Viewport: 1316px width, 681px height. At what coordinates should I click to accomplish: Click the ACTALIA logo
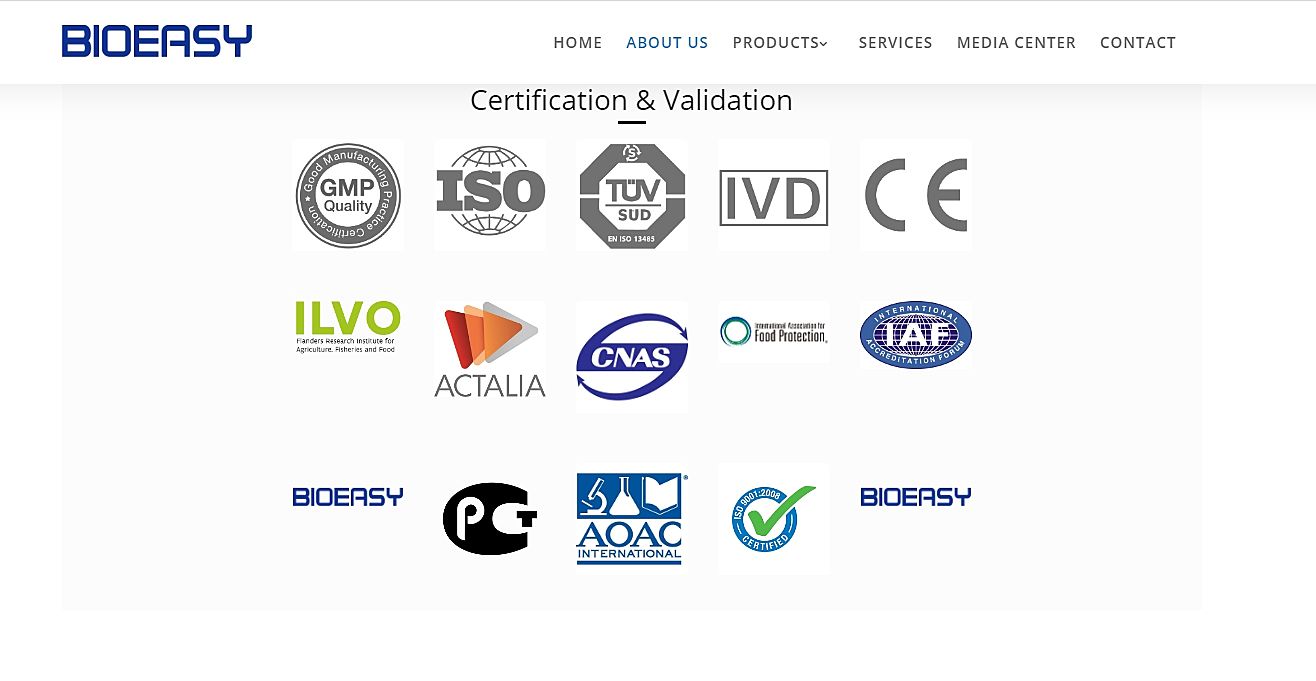click(x=490, y=350)
